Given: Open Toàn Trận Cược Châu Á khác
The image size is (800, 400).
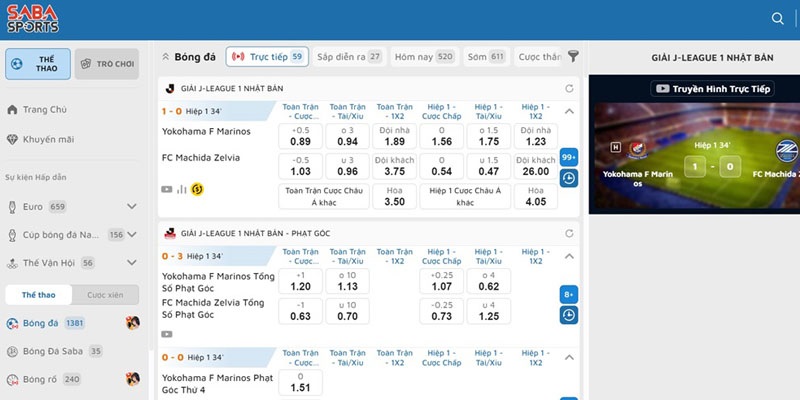Looking at the screenshot, I should (x=324, y=196).
